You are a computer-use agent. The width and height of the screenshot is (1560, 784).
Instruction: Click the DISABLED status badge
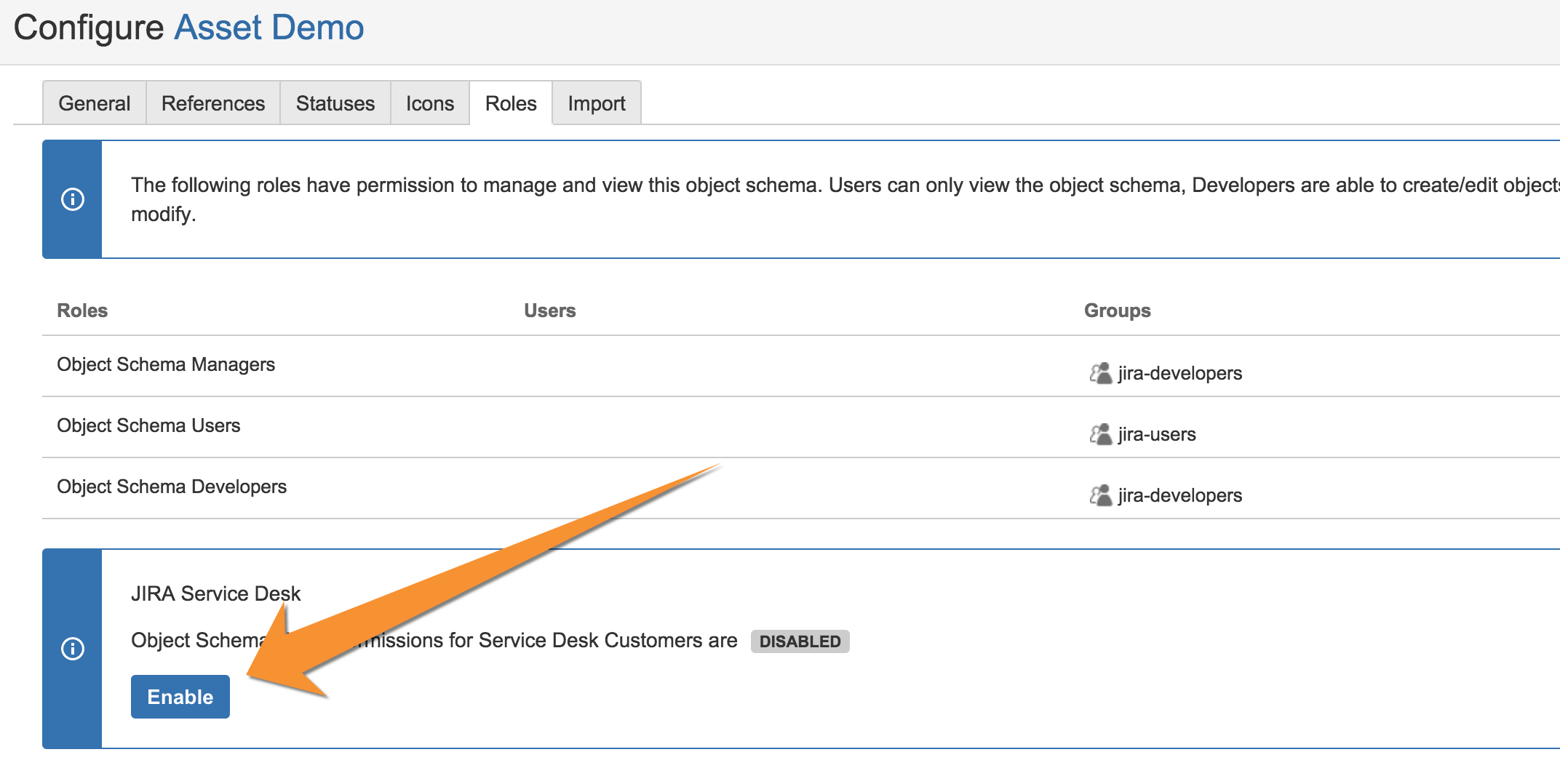pyautogui.click(x=800, y=641)
